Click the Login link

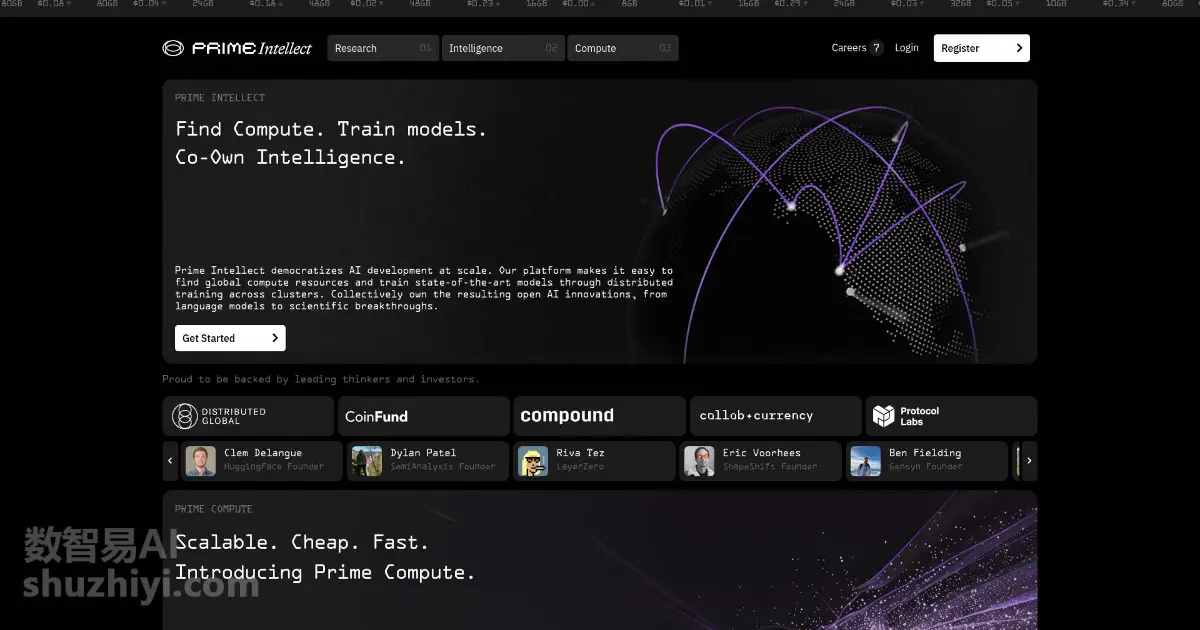pyautogui.click(x=906, y=48)
